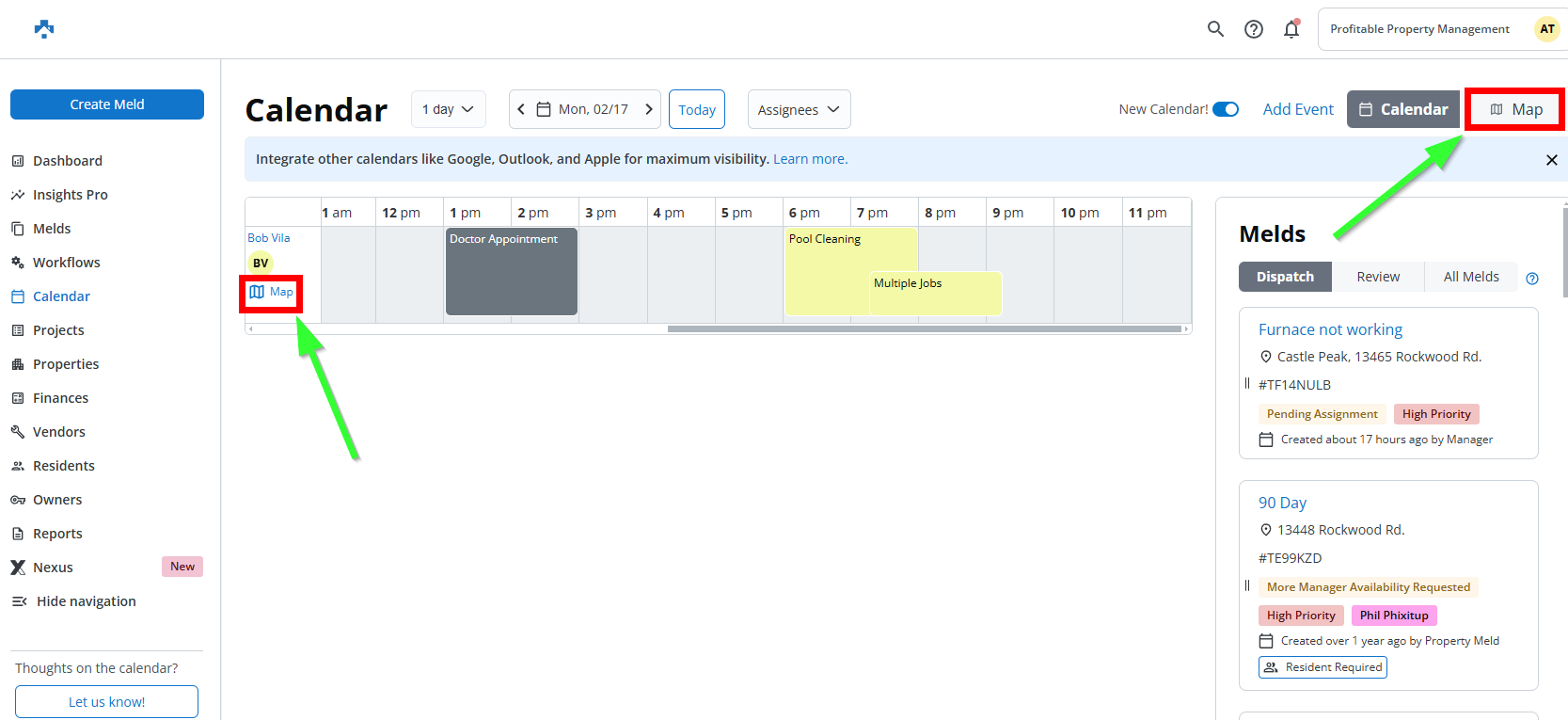Open the Assignees filter dropdown
The height and width of the screenshot is (720, 1568).
pyautogui.click(x=799, y=109)
